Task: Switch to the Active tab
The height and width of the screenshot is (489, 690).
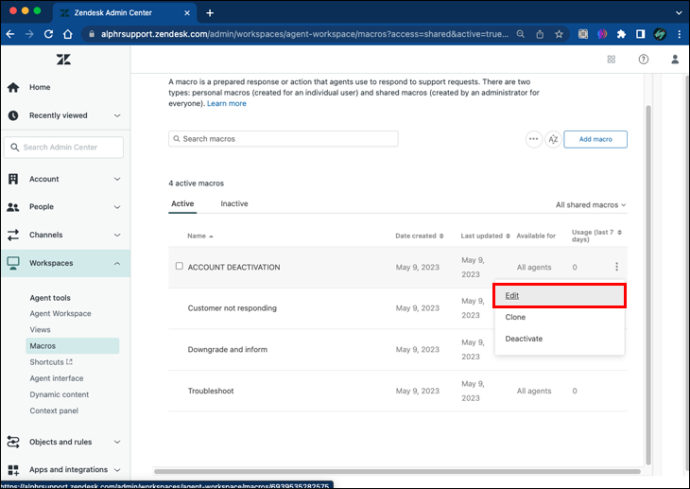Action: [182, 204]
